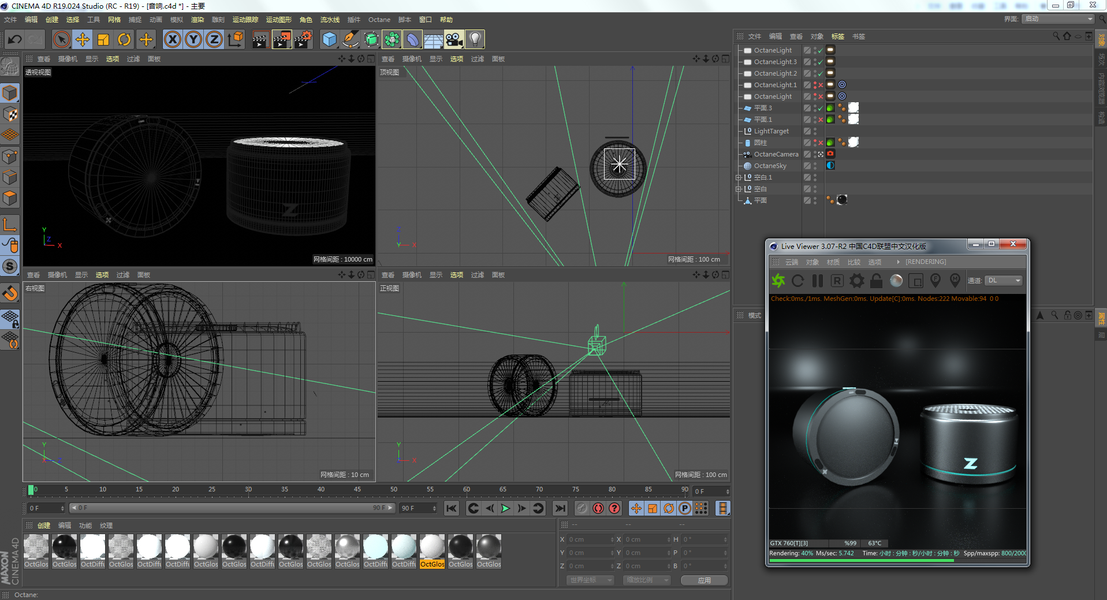1107x600 pixels.
Task: Activate the Rotate tool
Action: coord(124,40)
